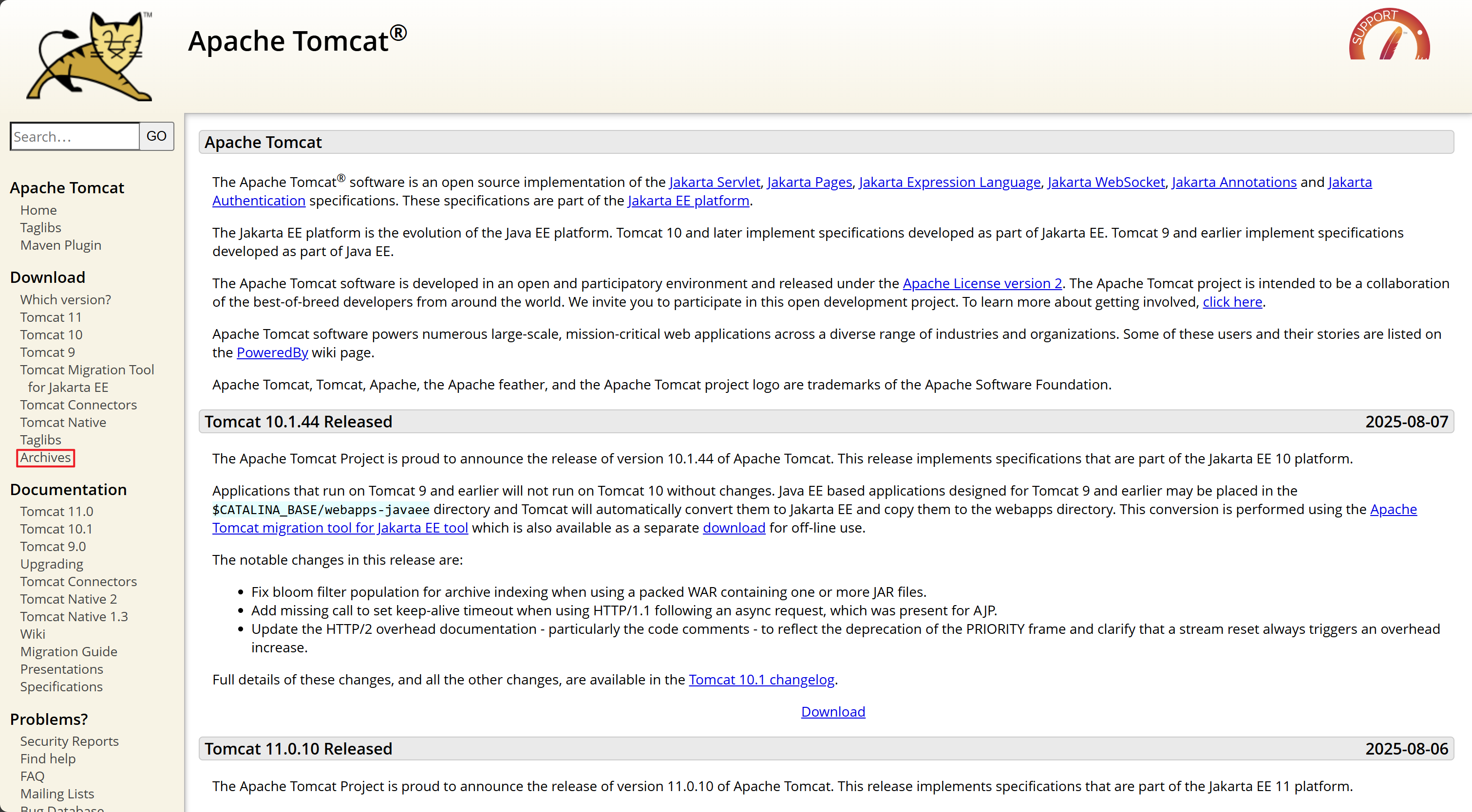Open Tomcat Native under Download
Viewport: 1472px width, 812px height.
point(63,423)
